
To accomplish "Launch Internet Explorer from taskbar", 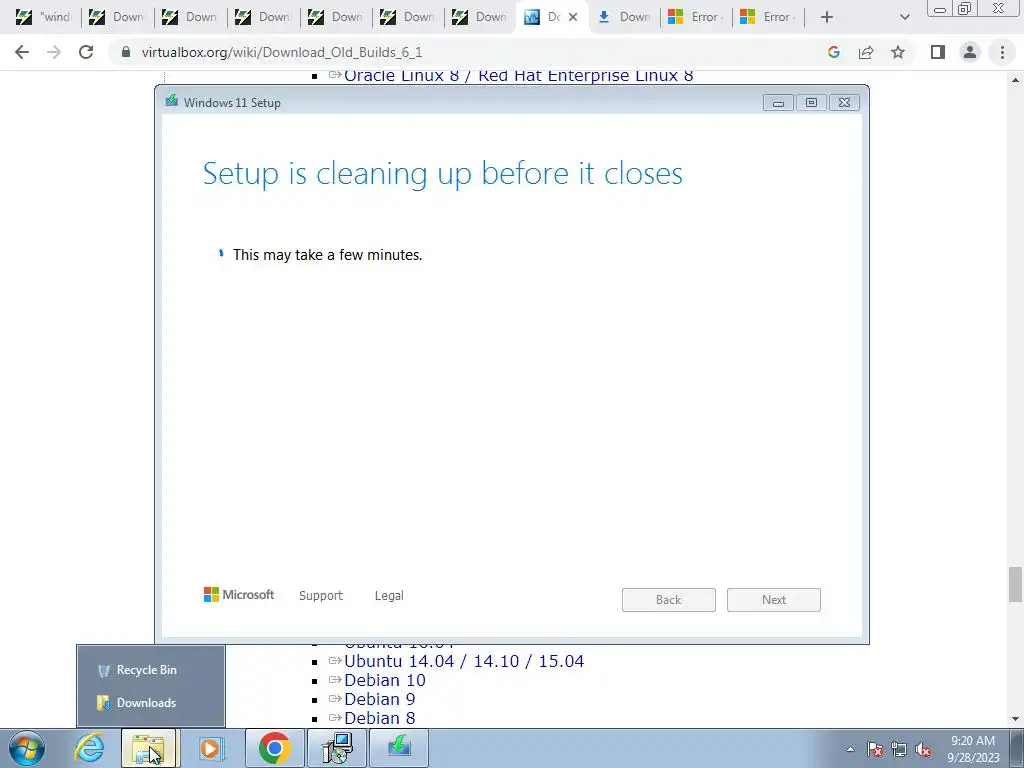I will click(89, 748).
